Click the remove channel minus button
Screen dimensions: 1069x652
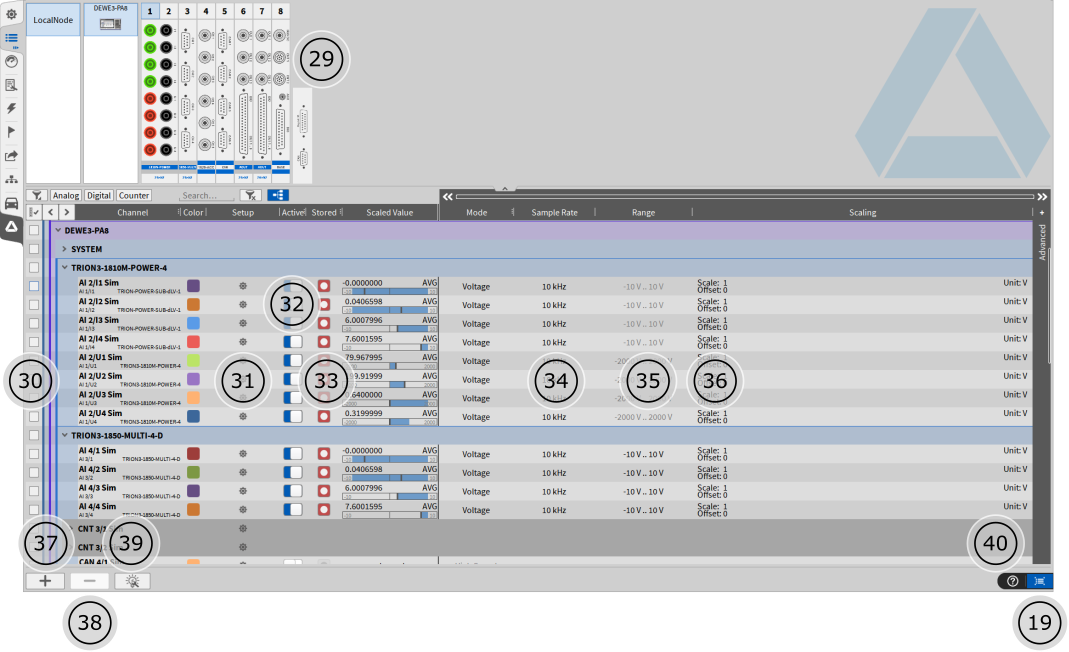(x=89, y=581)
